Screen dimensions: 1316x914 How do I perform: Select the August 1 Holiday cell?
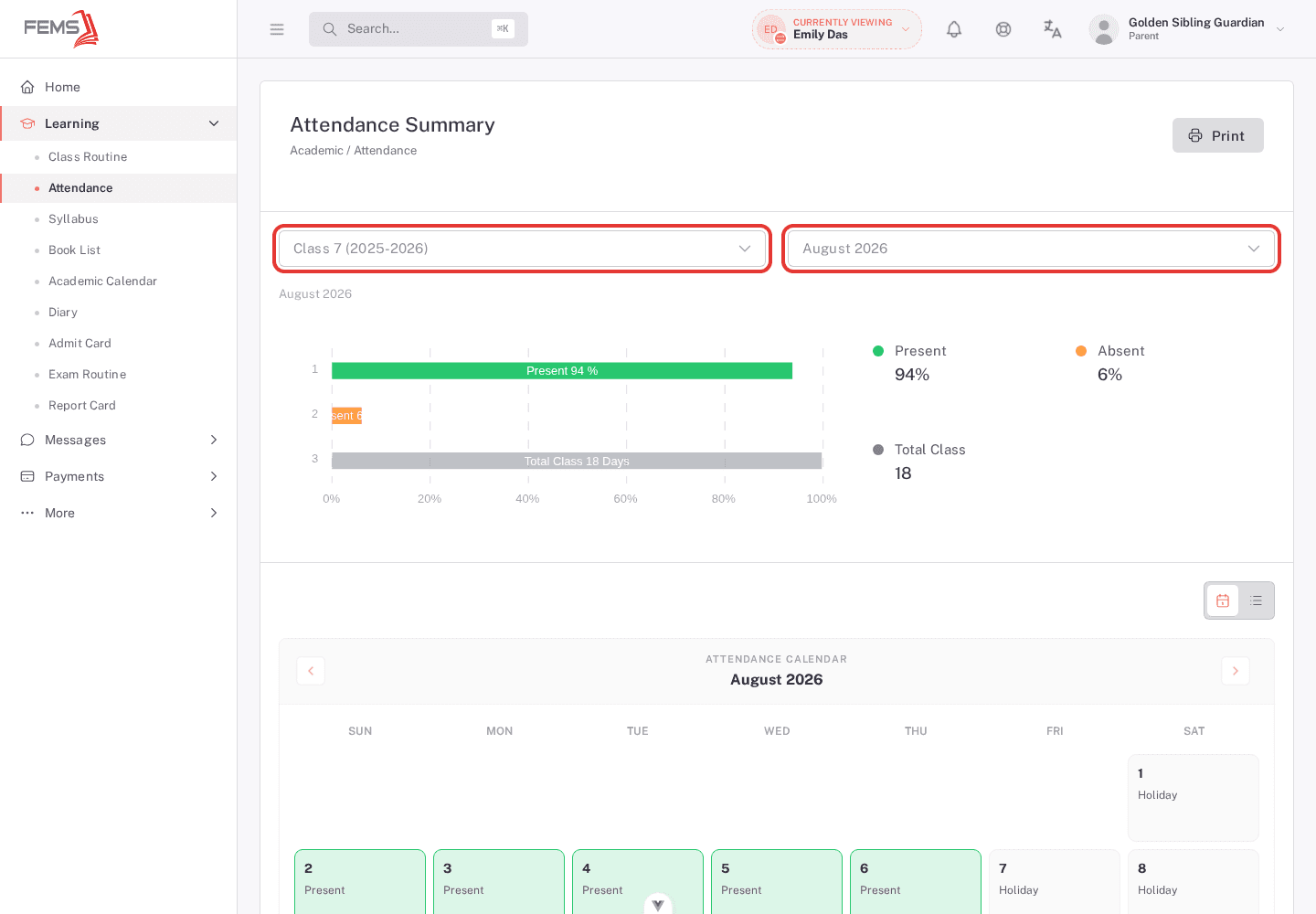tap(1194, 798)
